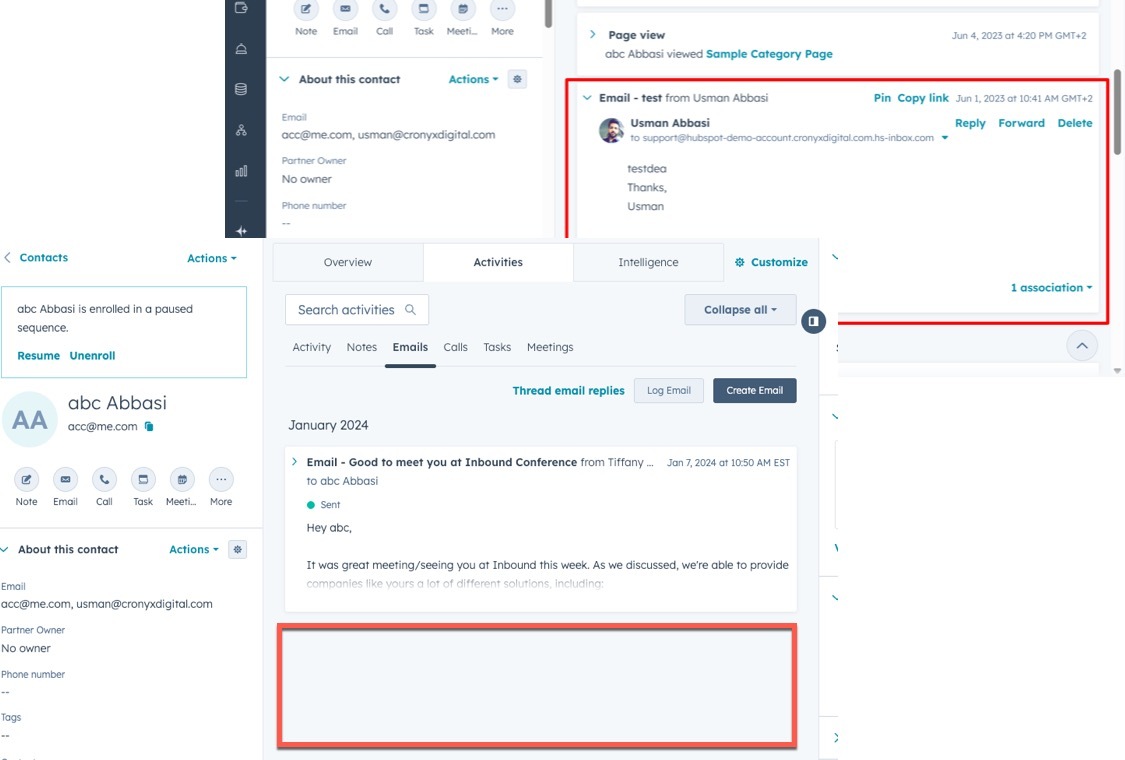
Task: Click the dark sidebar collapse icon beside Collapse all
Action: click(814, 321)
